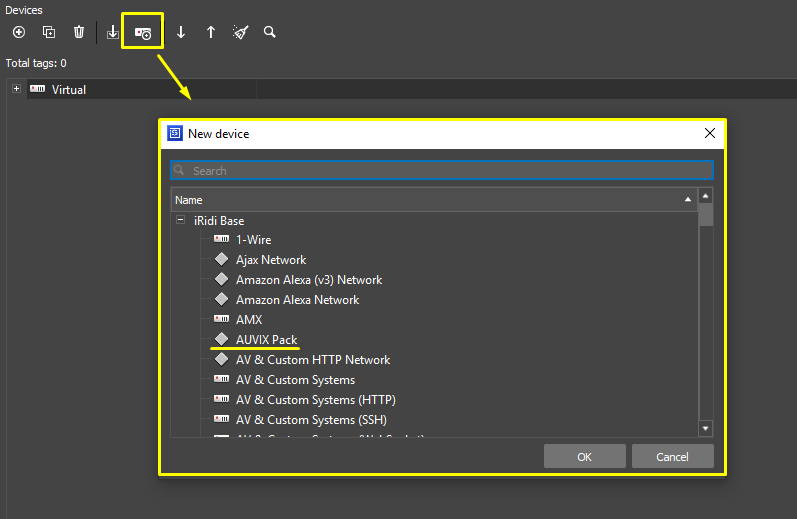Click the driver list scrollbar thumb
797x519 pixels.
(706, 215)
